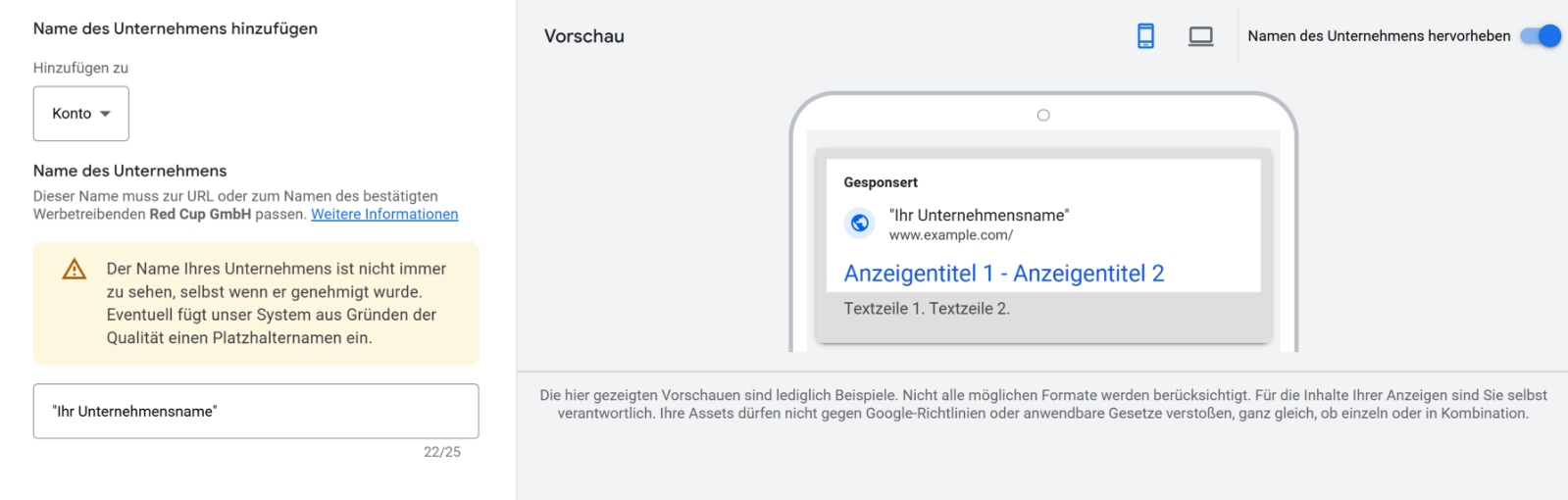
Task: Click Name des Unternehmens hinzufügen heading
Action: click(176, 28)
